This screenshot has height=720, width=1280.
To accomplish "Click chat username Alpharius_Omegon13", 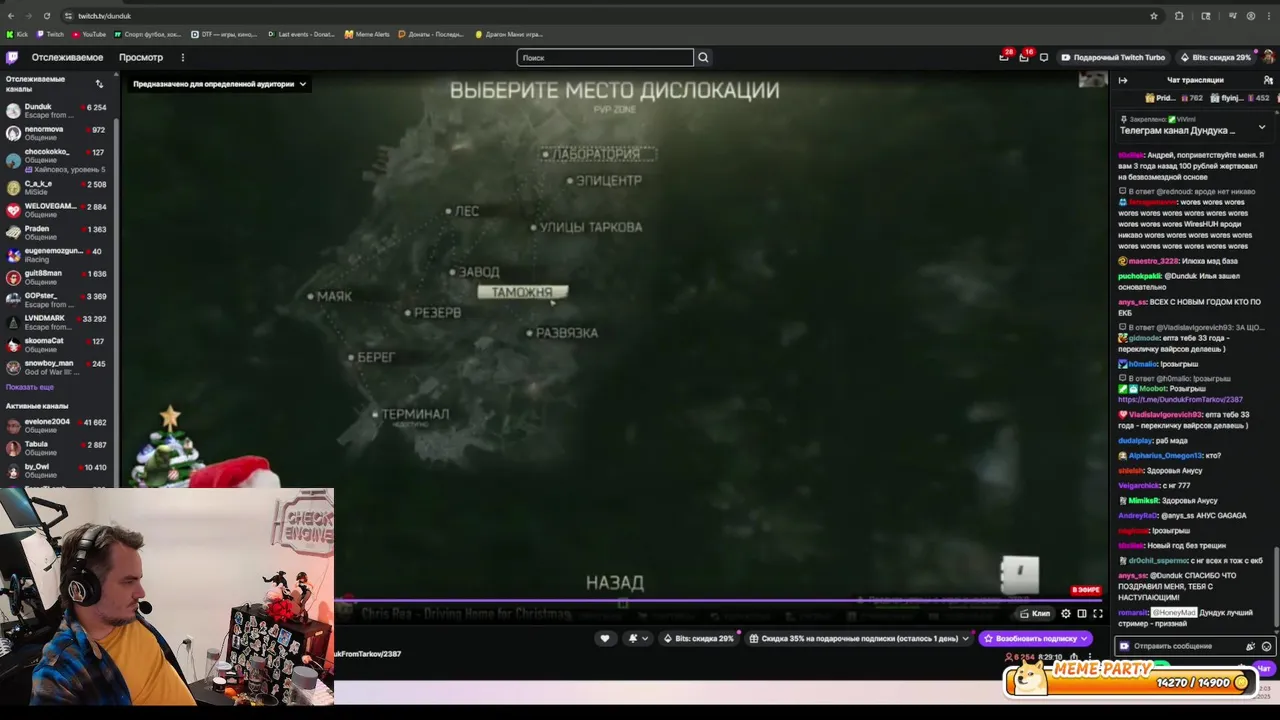I will [1165, 455].
